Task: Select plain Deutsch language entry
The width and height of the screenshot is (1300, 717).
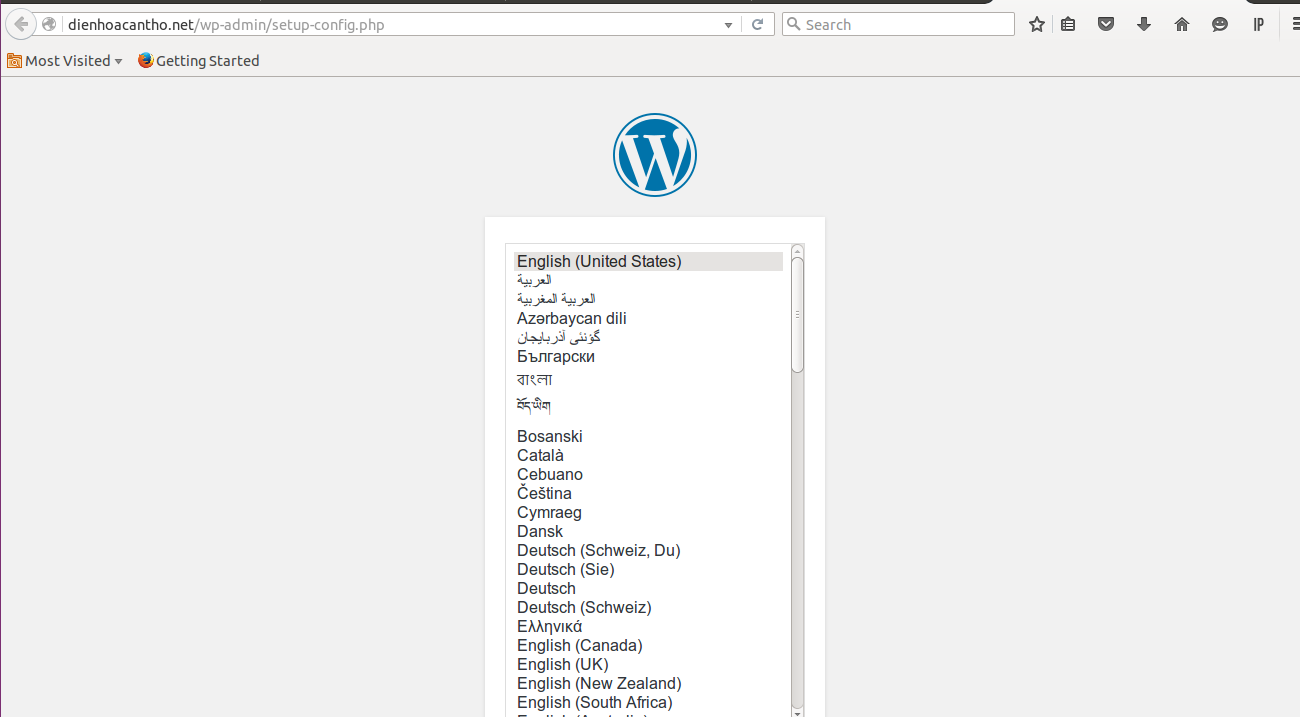Action: 648,589
